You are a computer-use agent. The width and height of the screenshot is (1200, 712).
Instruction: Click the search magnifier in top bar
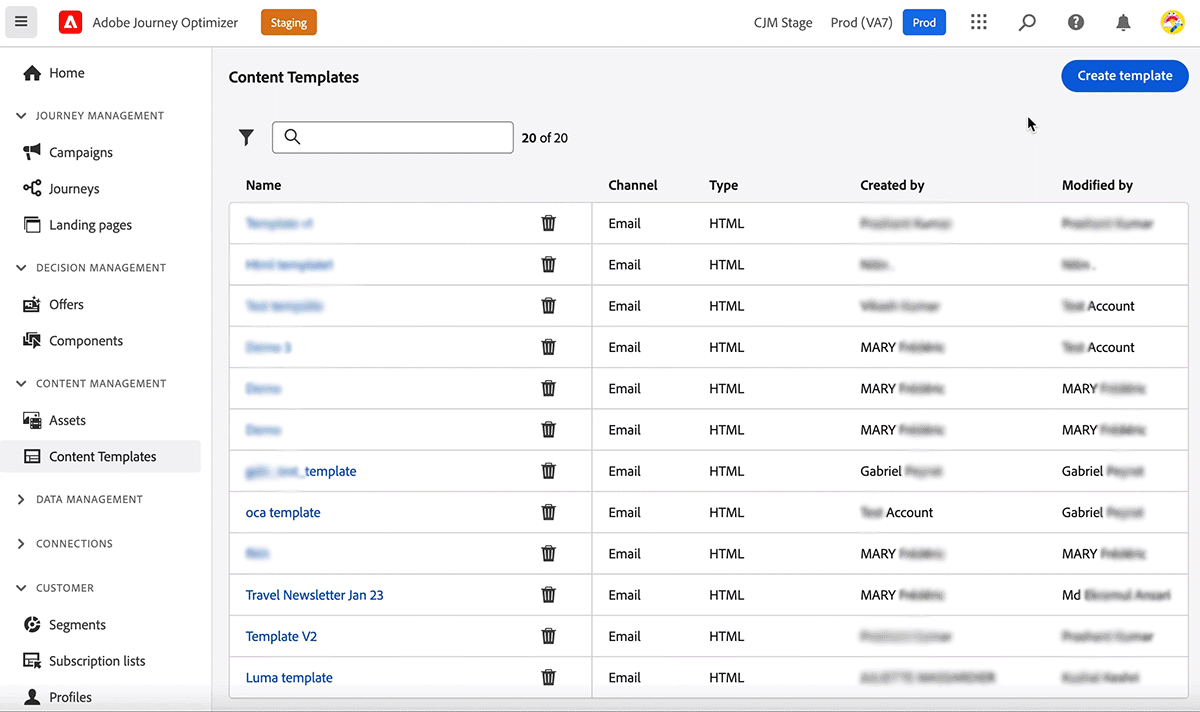[1027, 22]
